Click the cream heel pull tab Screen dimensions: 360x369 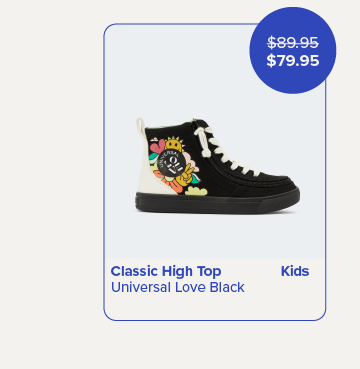tap(141, 127)
